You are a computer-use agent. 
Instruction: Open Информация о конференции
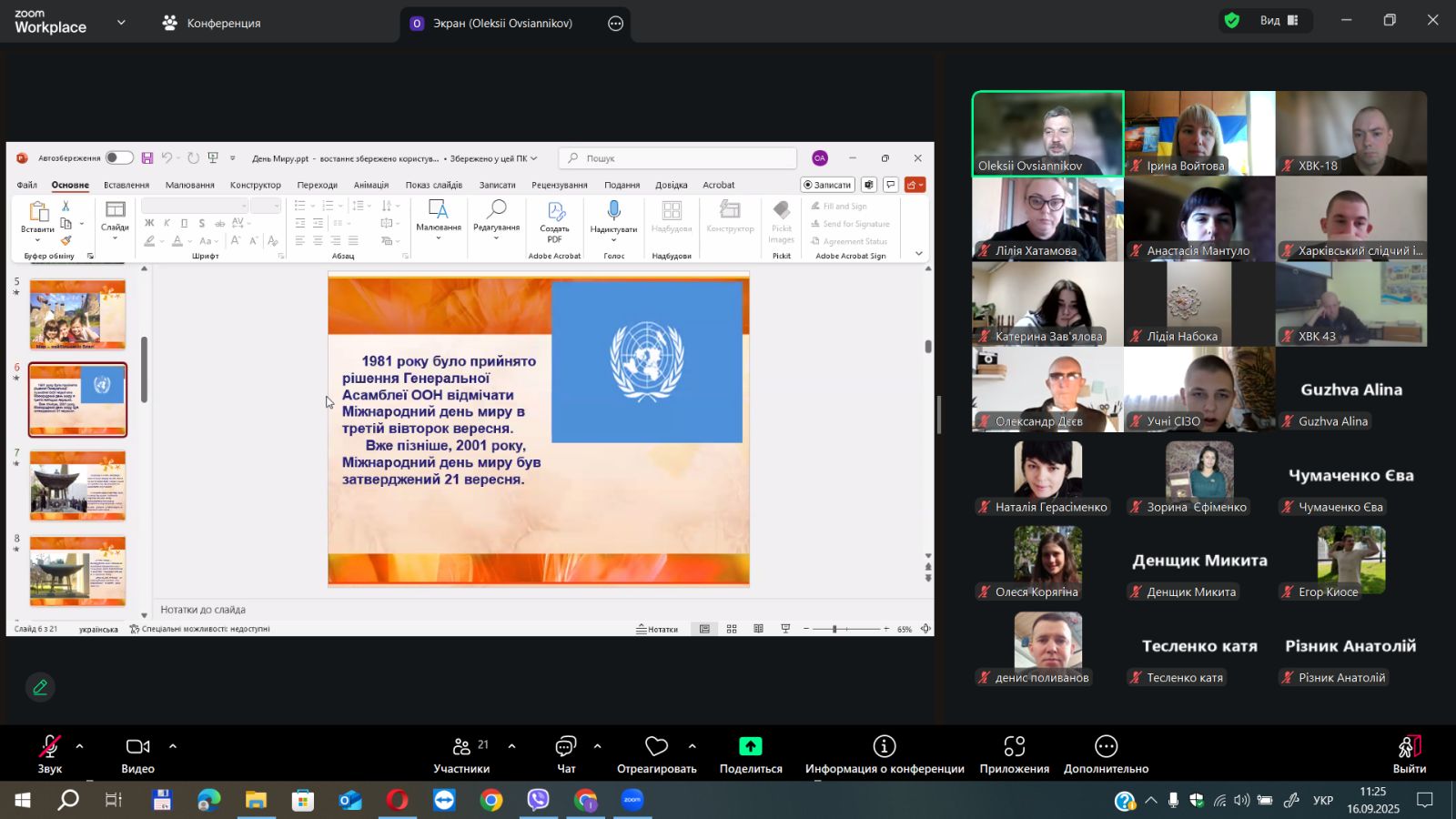tap(885, 754)
